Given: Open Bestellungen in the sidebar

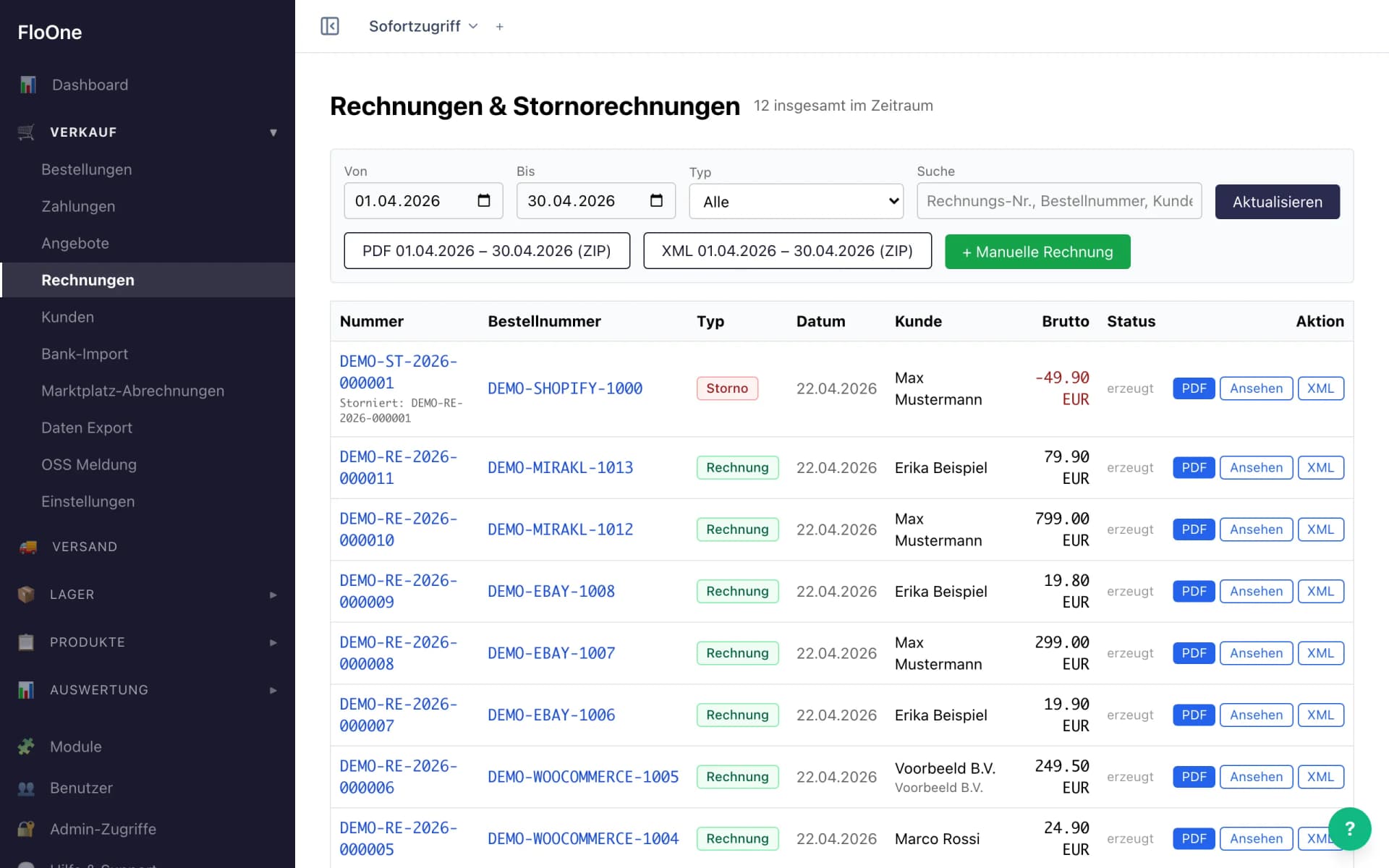Looking at the screenshot, I should pyautogui.click(x=87, y=169).
